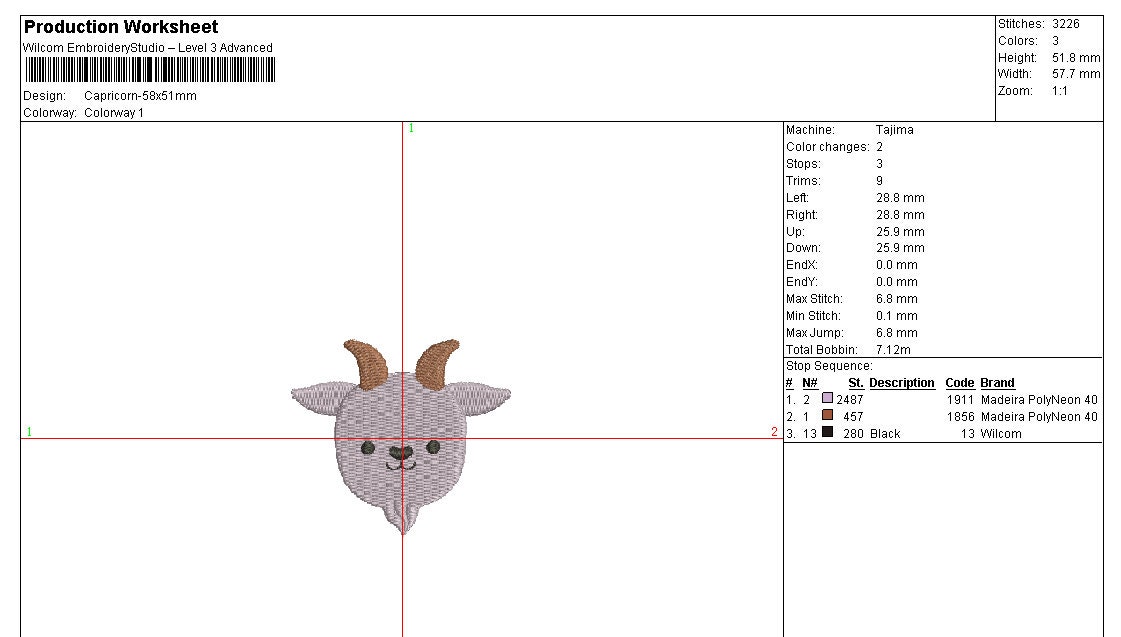Sort by the Code column header
Screen dimensions: 1121x637
pos(959,382)
